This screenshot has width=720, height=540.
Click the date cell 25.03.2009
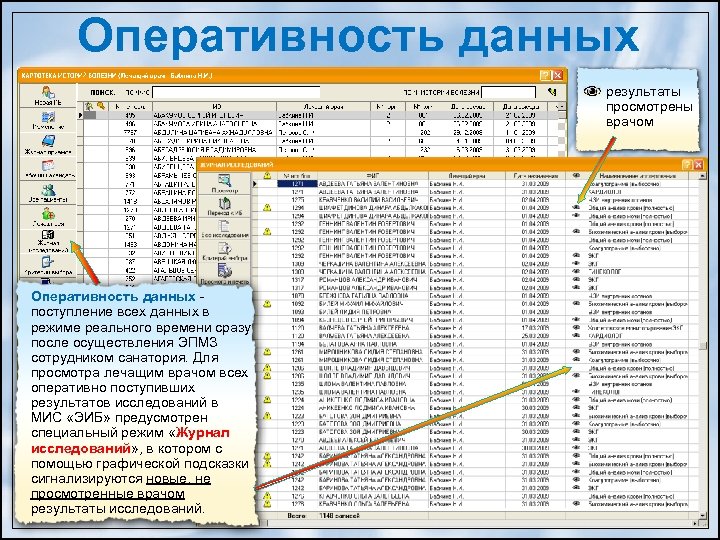[536, 336]
